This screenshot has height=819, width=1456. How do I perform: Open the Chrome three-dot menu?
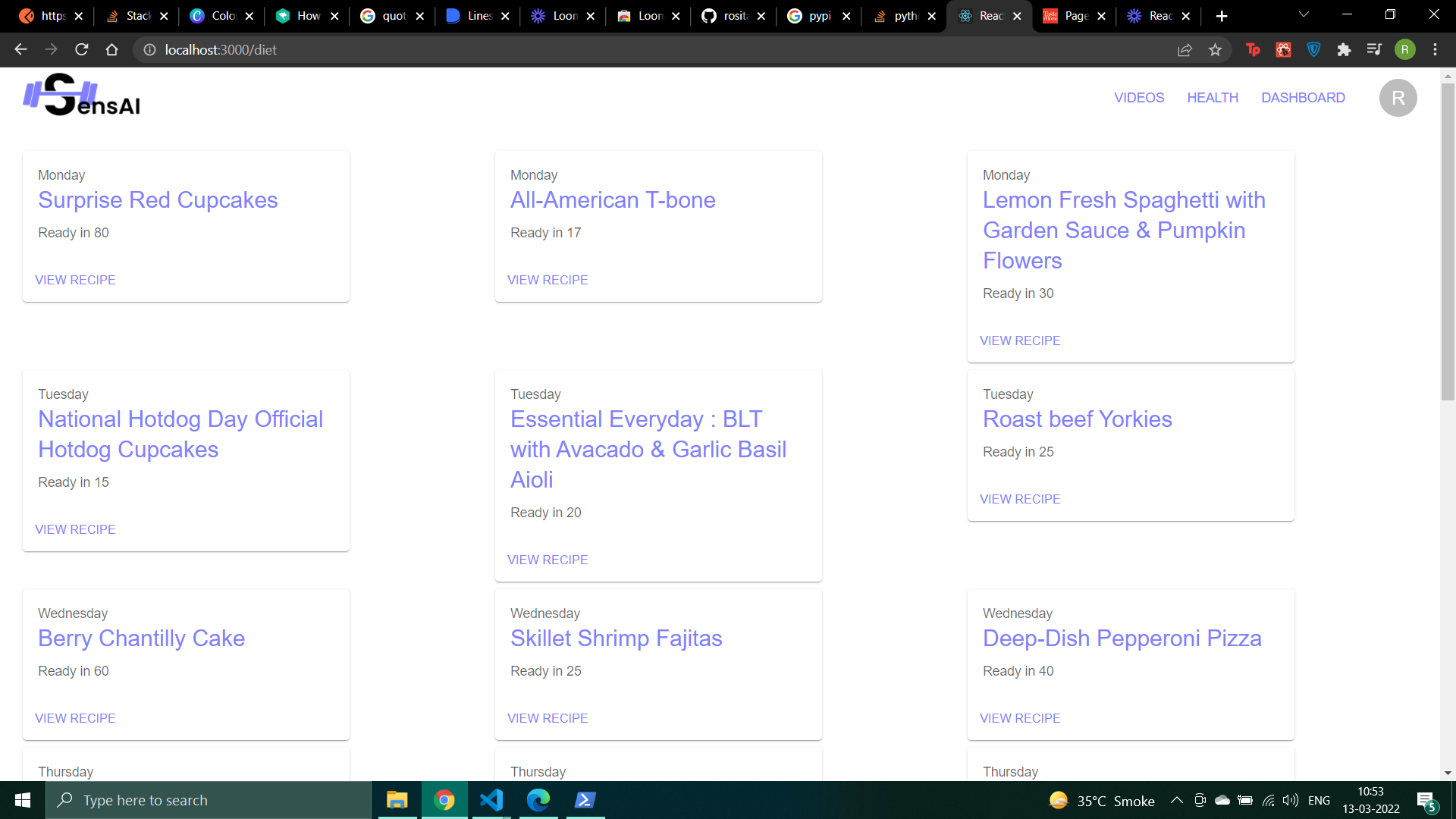click(x=1435, y=49)
